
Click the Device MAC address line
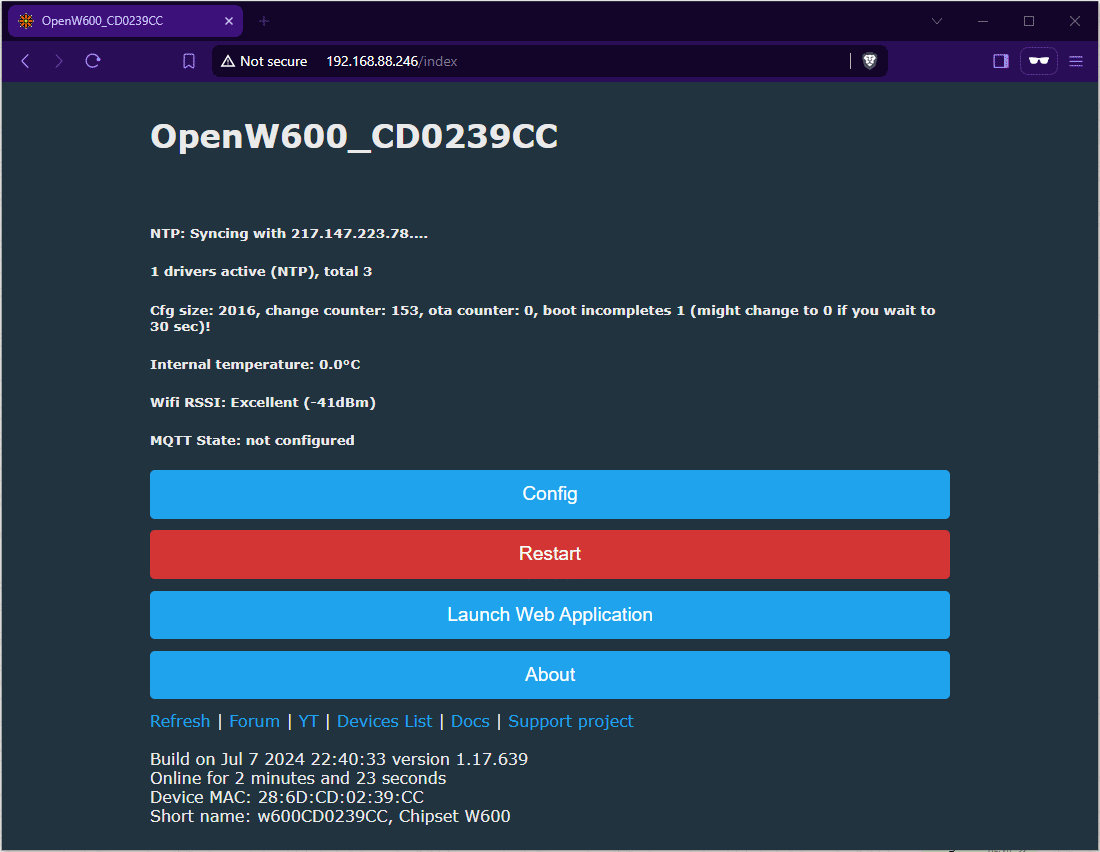287,797
